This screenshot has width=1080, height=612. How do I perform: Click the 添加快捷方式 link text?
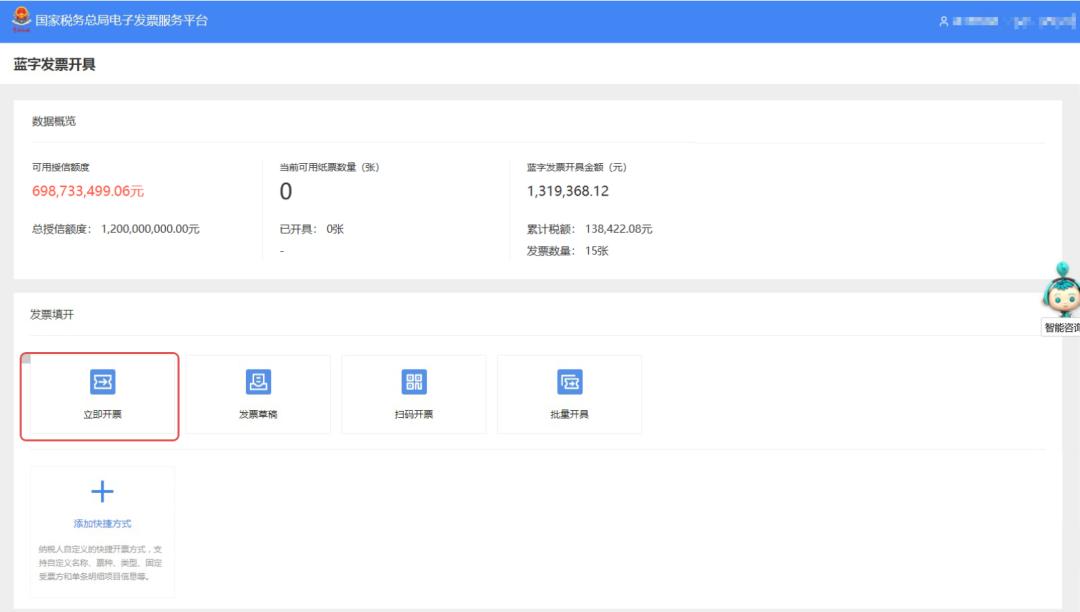coord(102,523)
